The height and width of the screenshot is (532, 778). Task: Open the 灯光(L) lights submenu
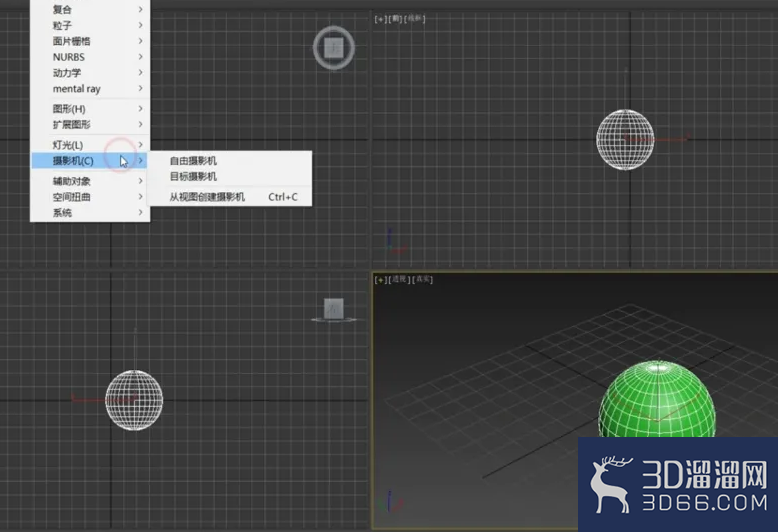(90, 144)
